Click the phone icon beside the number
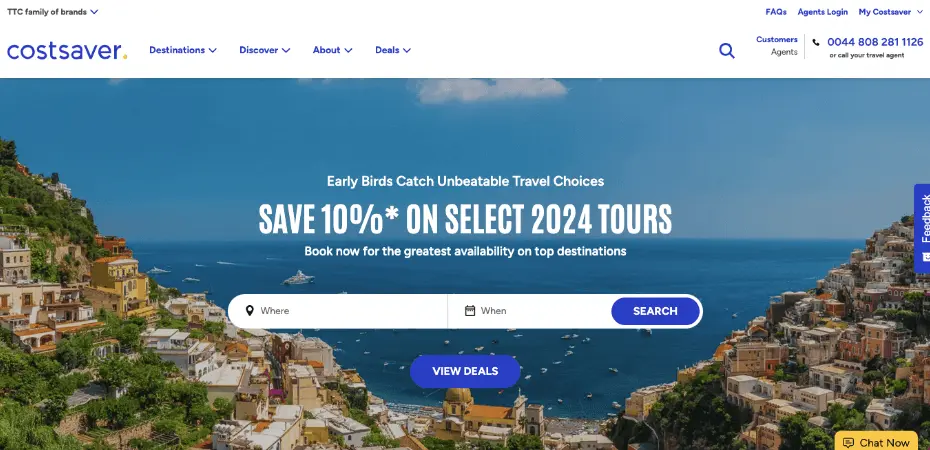Screen dimensions: 930x450 click(816, 43)
